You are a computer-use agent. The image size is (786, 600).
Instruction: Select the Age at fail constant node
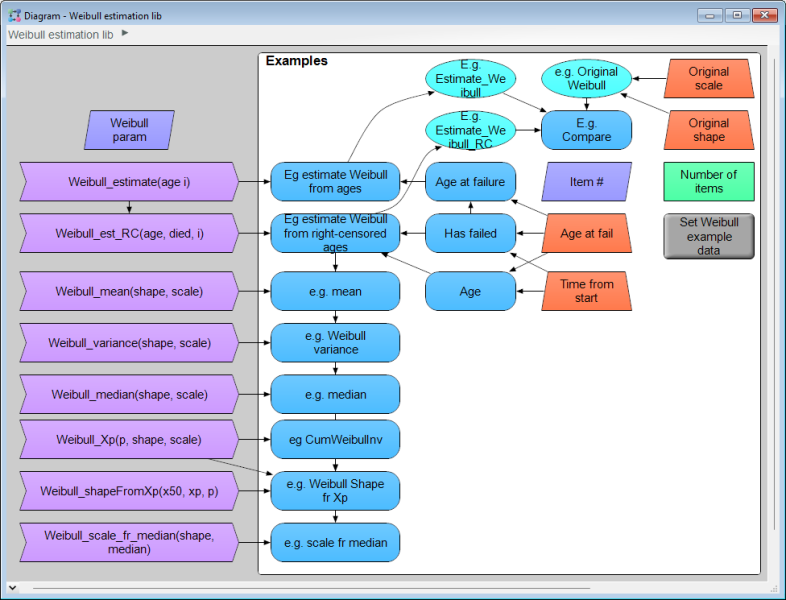tap(586, 233)
